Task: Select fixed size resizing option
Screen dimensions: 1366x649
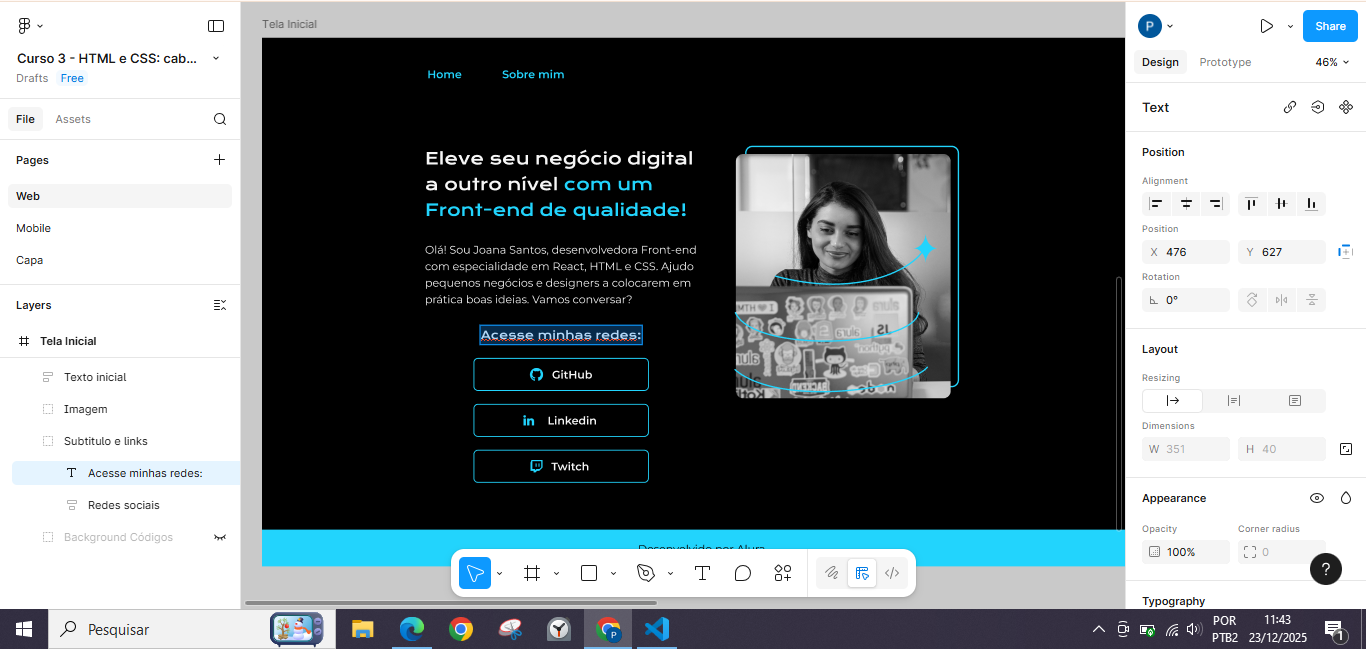Action: click(1295, 401)
